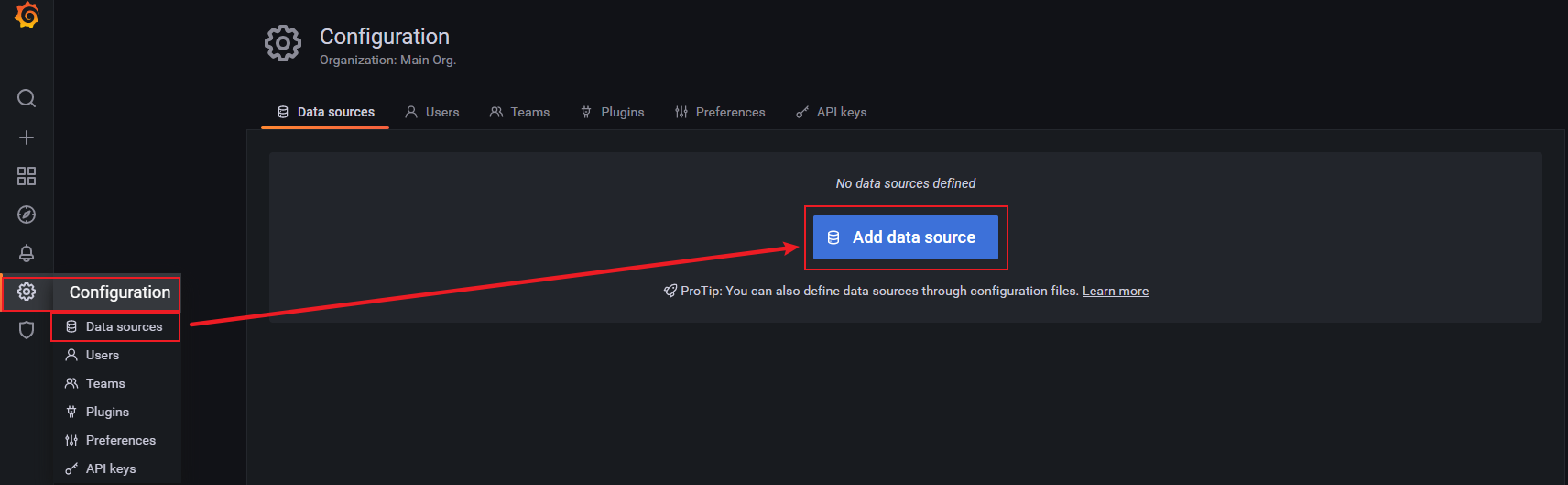The height and width of the screenshot is (485, 1568).
Task: Click the ProTip rocket icon
Action: pos(670,291)
